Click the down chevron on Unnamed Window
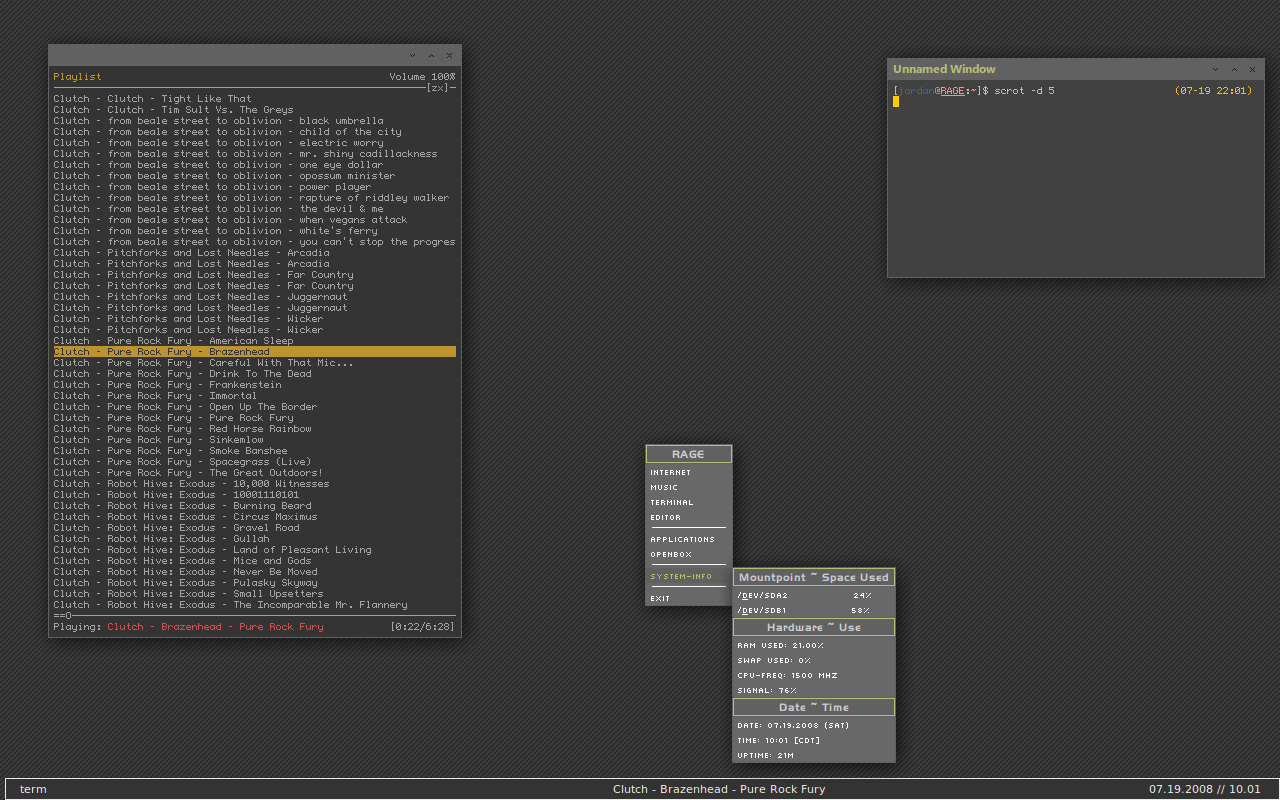1280x800 pixels. (1215, 69)
